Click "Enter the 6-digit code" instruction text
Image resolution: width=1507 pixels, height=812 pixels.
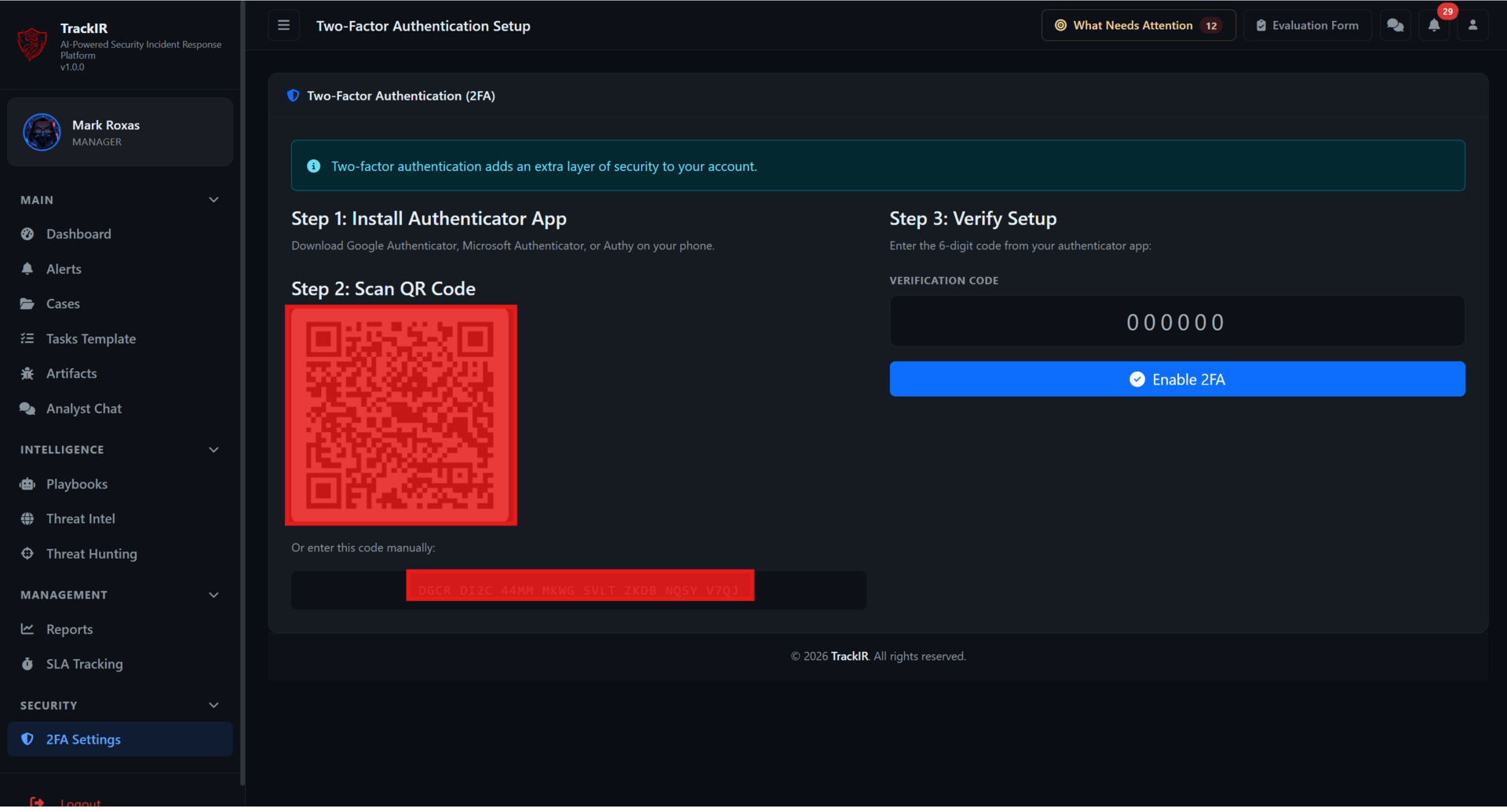(1020, 246)
